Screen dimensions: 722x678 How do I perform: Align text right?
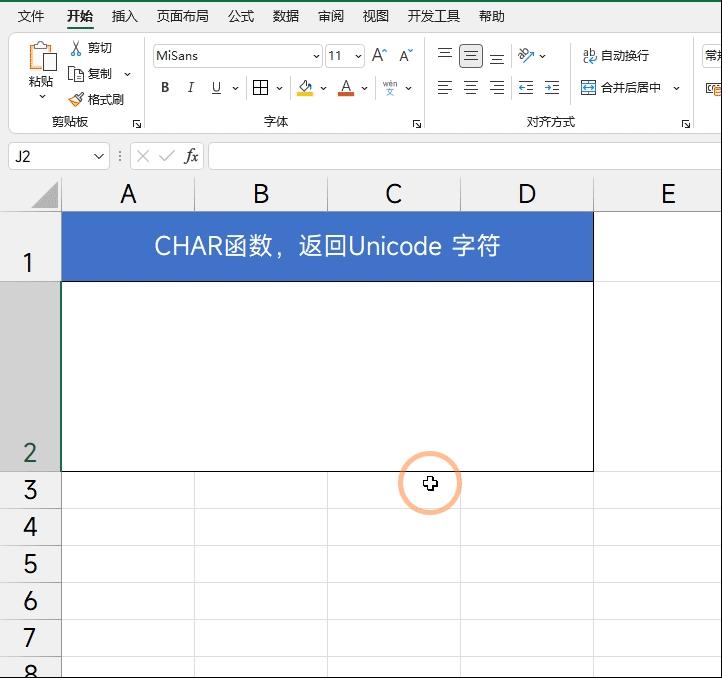(x=497, y=88)
